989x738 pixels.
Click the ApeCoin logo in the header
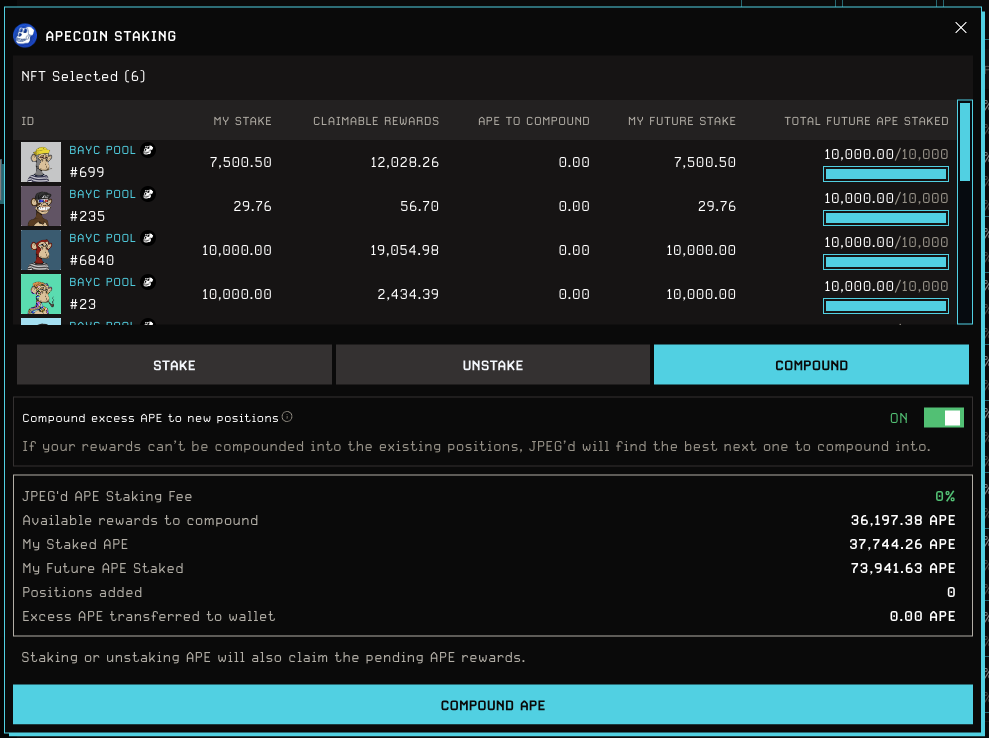[x=25, y=36]
